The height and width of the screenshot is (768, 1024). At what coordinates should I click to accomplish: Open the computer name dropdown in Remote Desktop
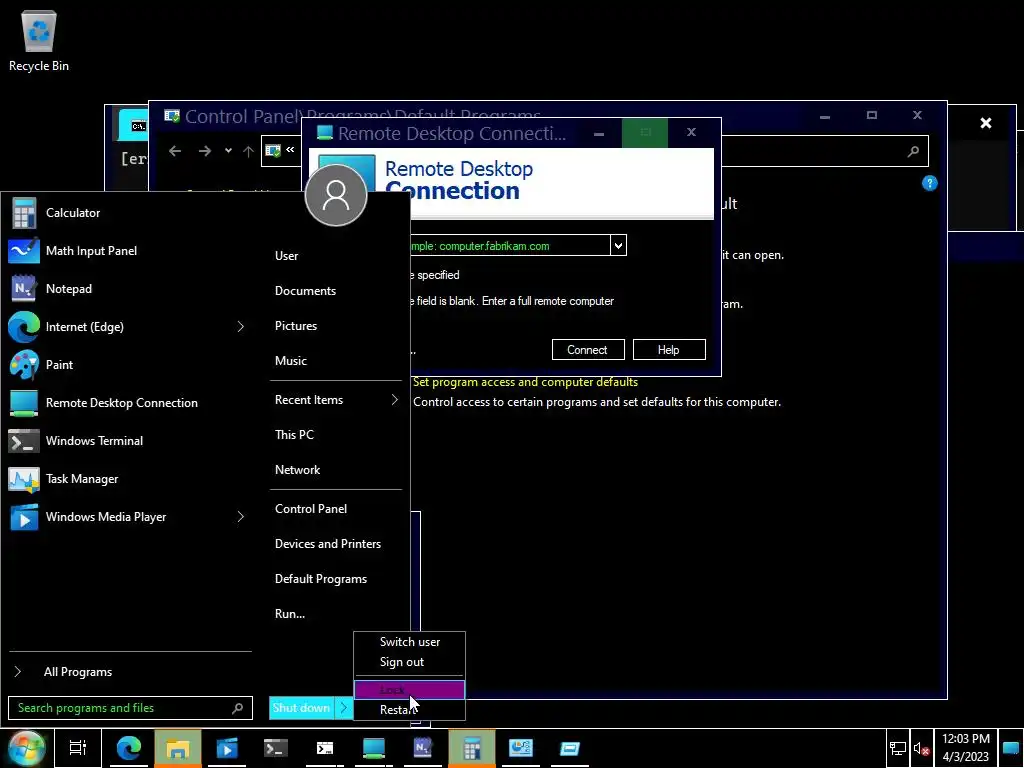point(618,246)
